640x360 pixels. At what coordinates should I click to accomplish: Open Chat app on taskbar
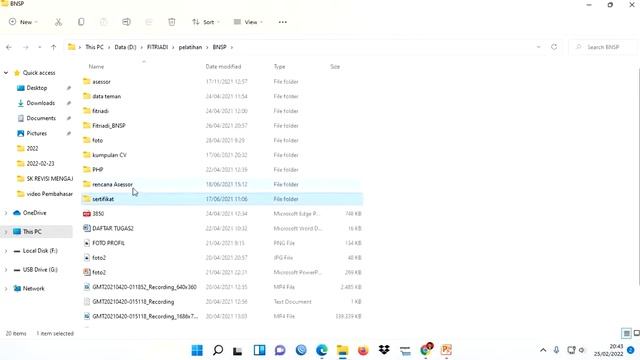coord(280,350)
